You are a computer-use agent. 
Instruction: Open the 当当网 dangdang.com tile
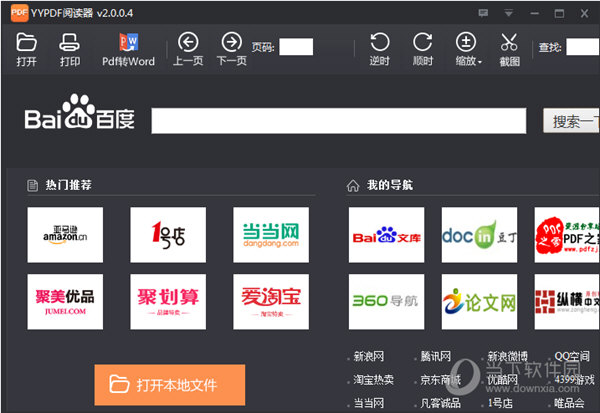coord(271,235)
